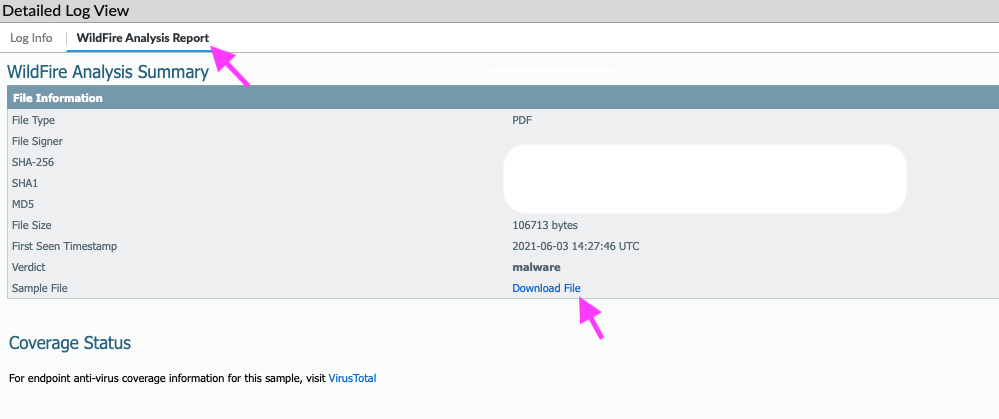Click the Download File link

click(x=546, y=288)
